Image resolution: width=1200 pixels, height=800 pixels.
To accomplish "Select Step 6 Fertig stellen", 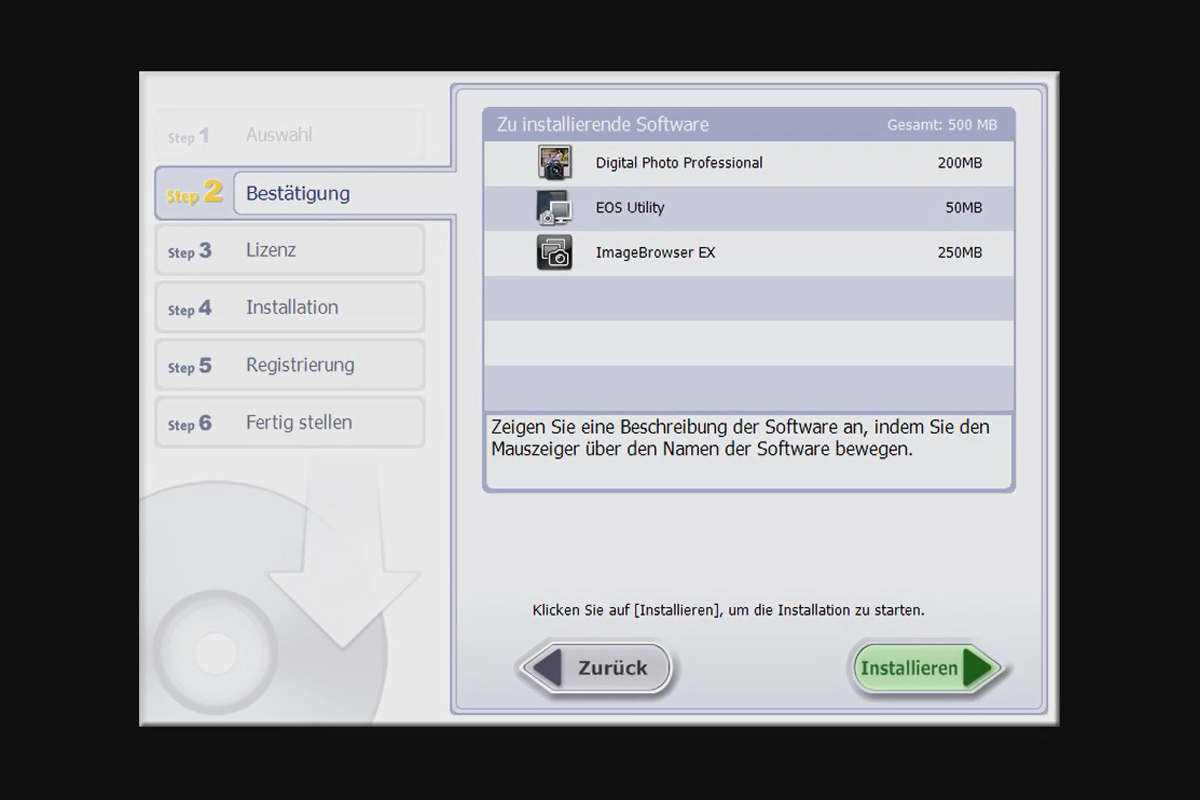I will click(290, 423).
